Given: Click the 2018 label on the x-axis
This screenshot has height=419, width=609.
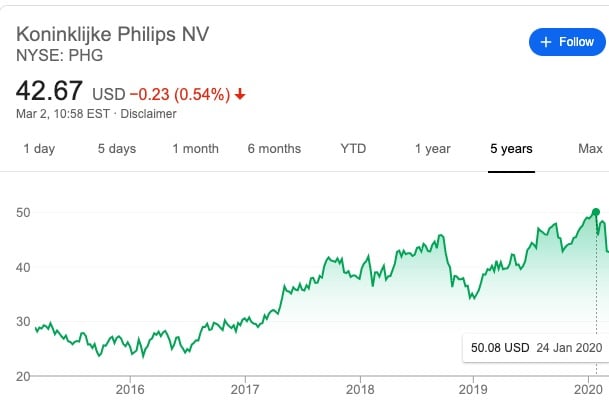Looking at the screenshot, I should (x=360, y=389).
